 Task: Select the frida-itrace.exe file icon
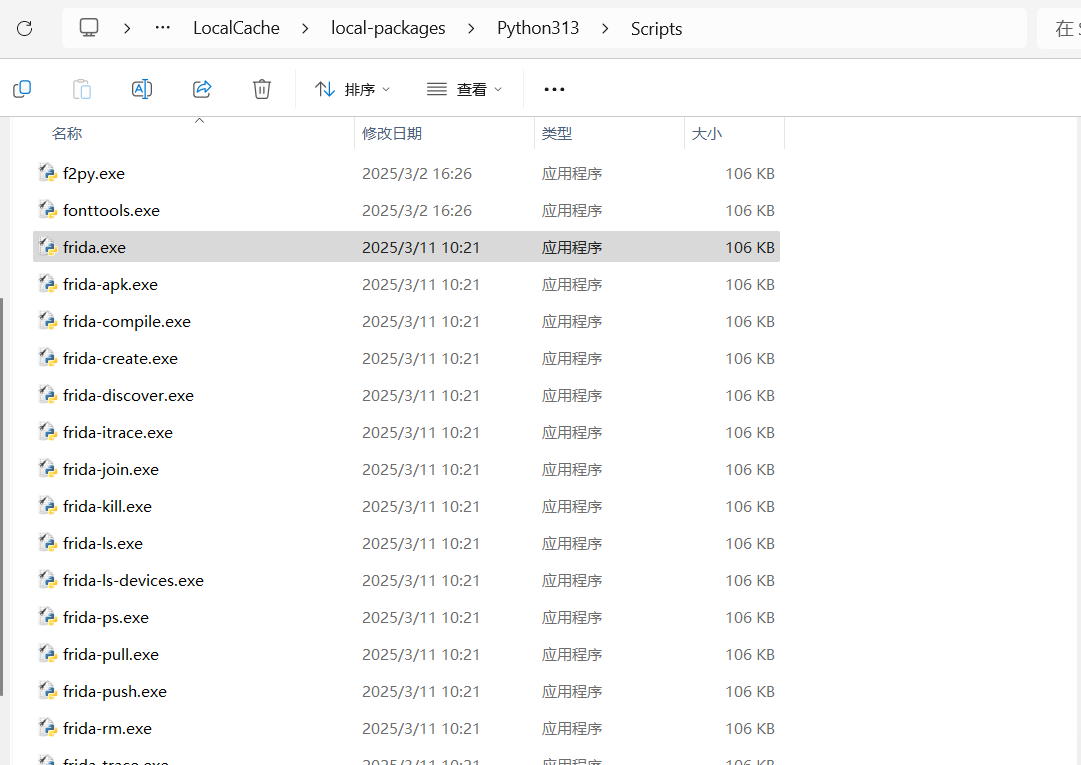click(x=47, y=432)
